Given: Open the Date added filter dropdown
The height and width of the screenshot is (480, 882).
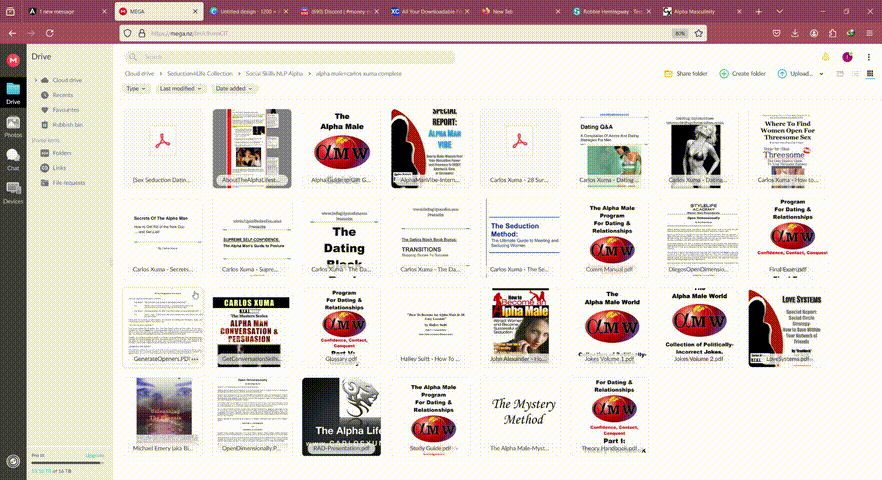Looking at the screenshot, I should pyautogui.click(x=233, y=88).
